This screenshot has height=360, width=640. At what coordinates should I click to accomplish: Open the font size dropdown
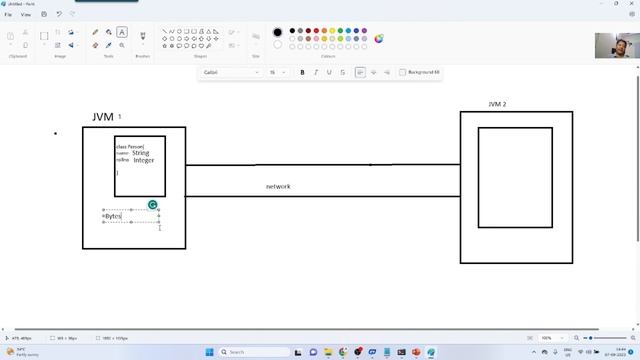click(277, 72)
